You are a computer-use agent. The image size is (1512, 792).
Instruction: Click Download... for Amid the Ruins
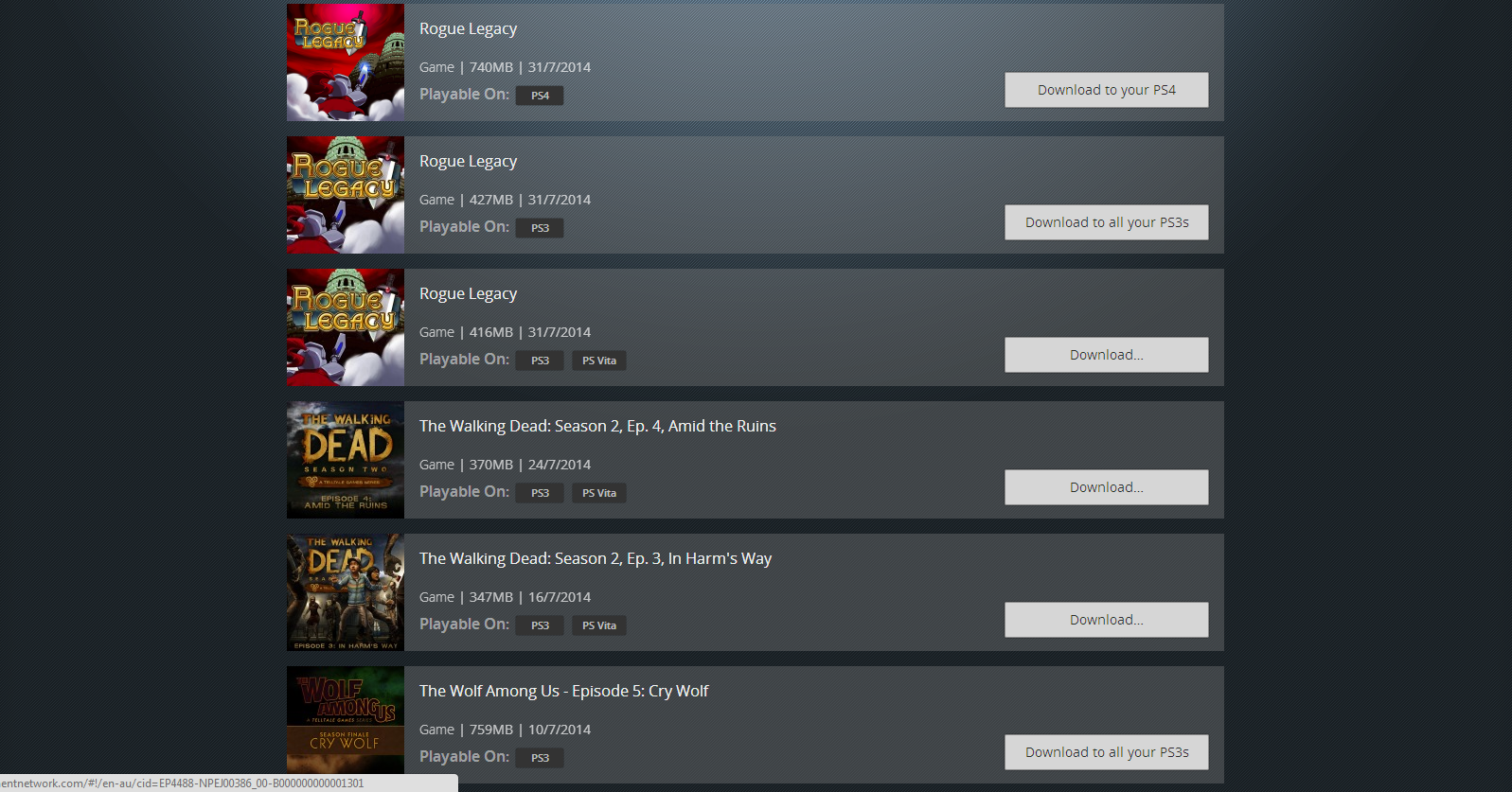point(1106,487)
